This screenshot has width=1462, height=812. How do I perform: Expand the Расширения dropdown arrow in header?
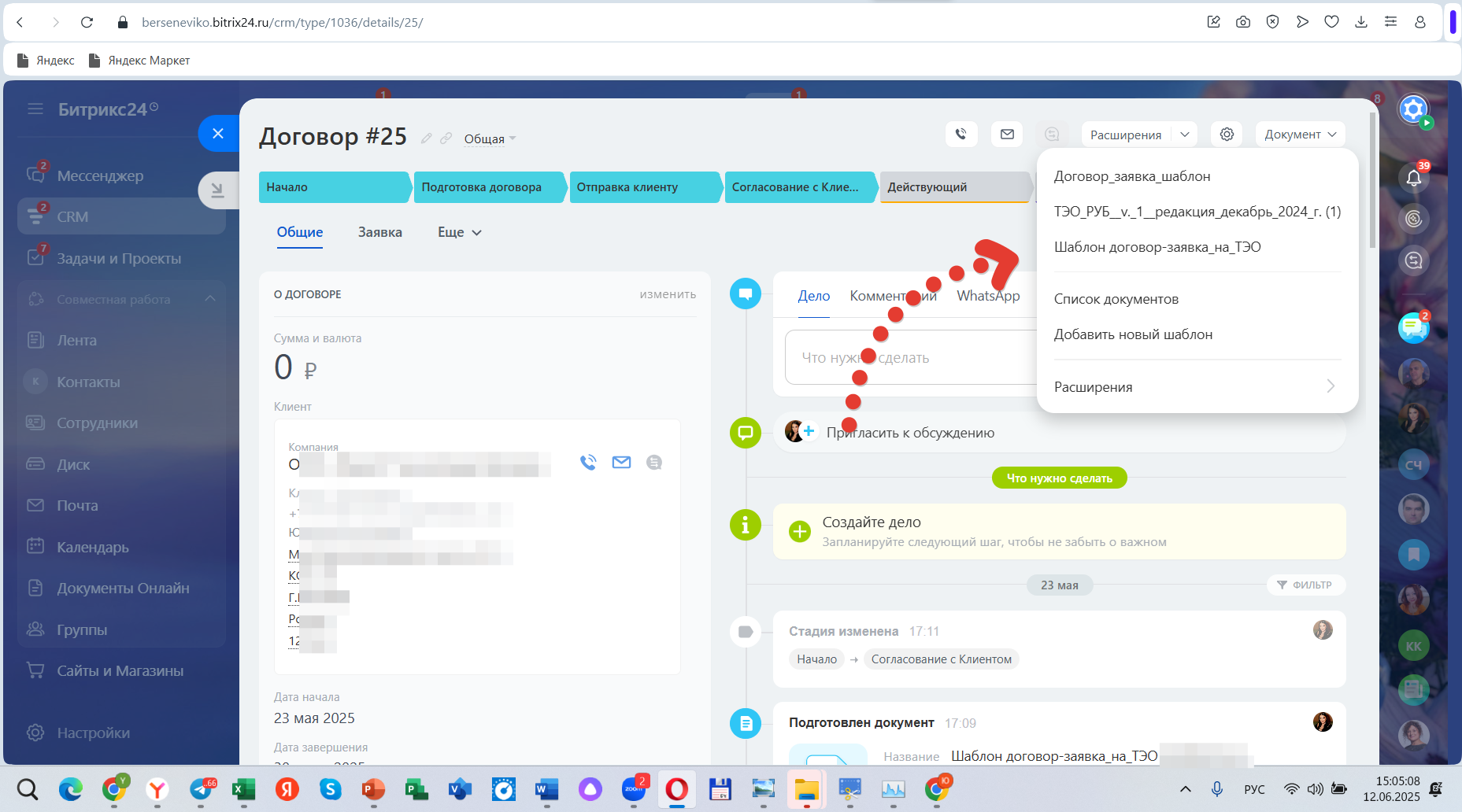point(1185,135)
